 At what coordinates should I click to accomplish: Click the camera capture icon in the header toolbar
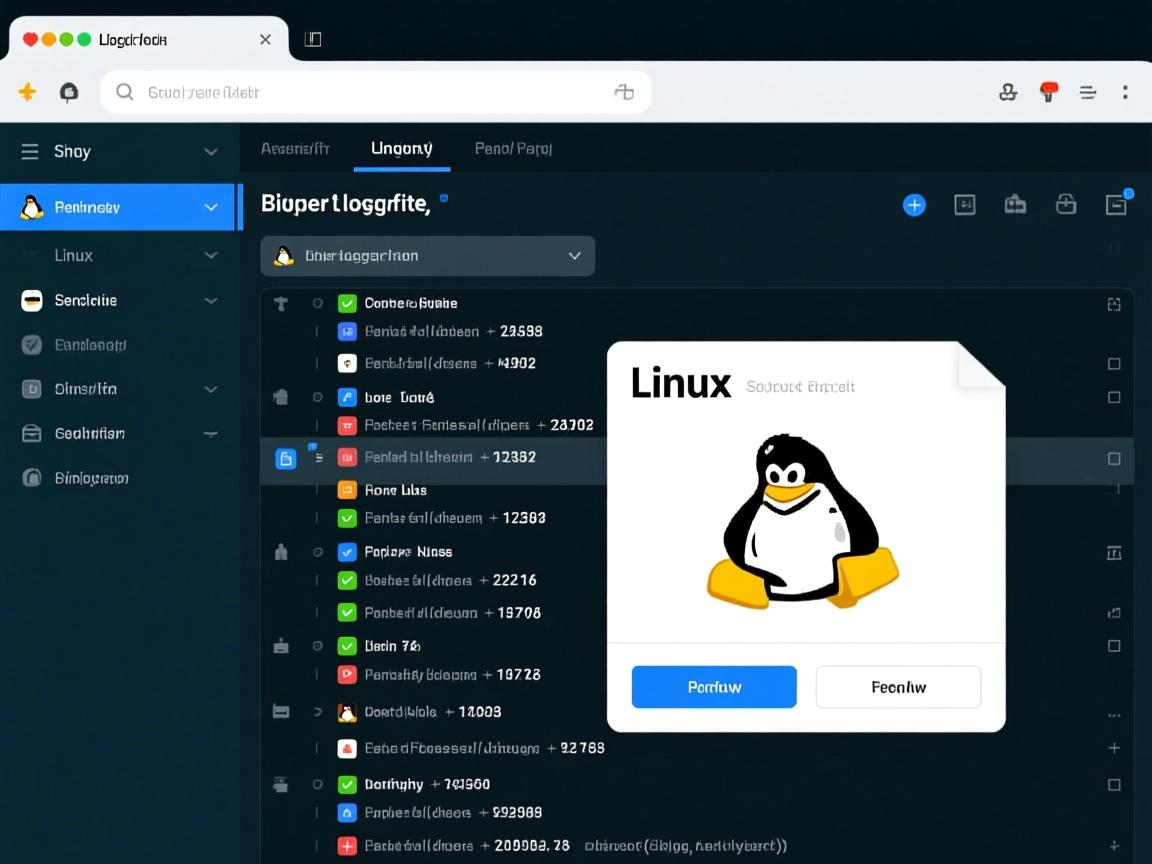pos(1015,204)
